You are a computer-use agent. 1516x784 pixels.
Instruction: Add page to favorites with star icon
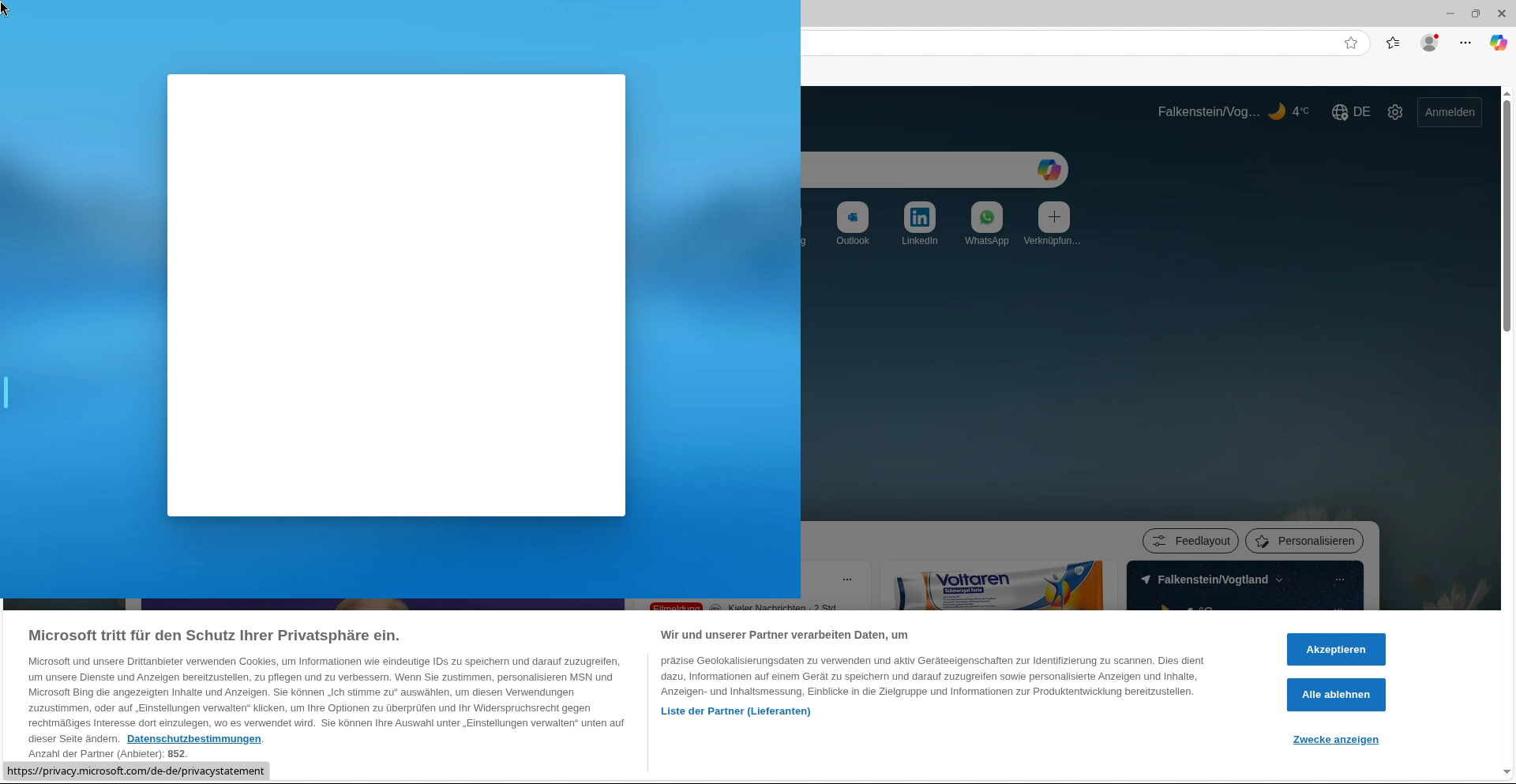[x=1351, y=43]
